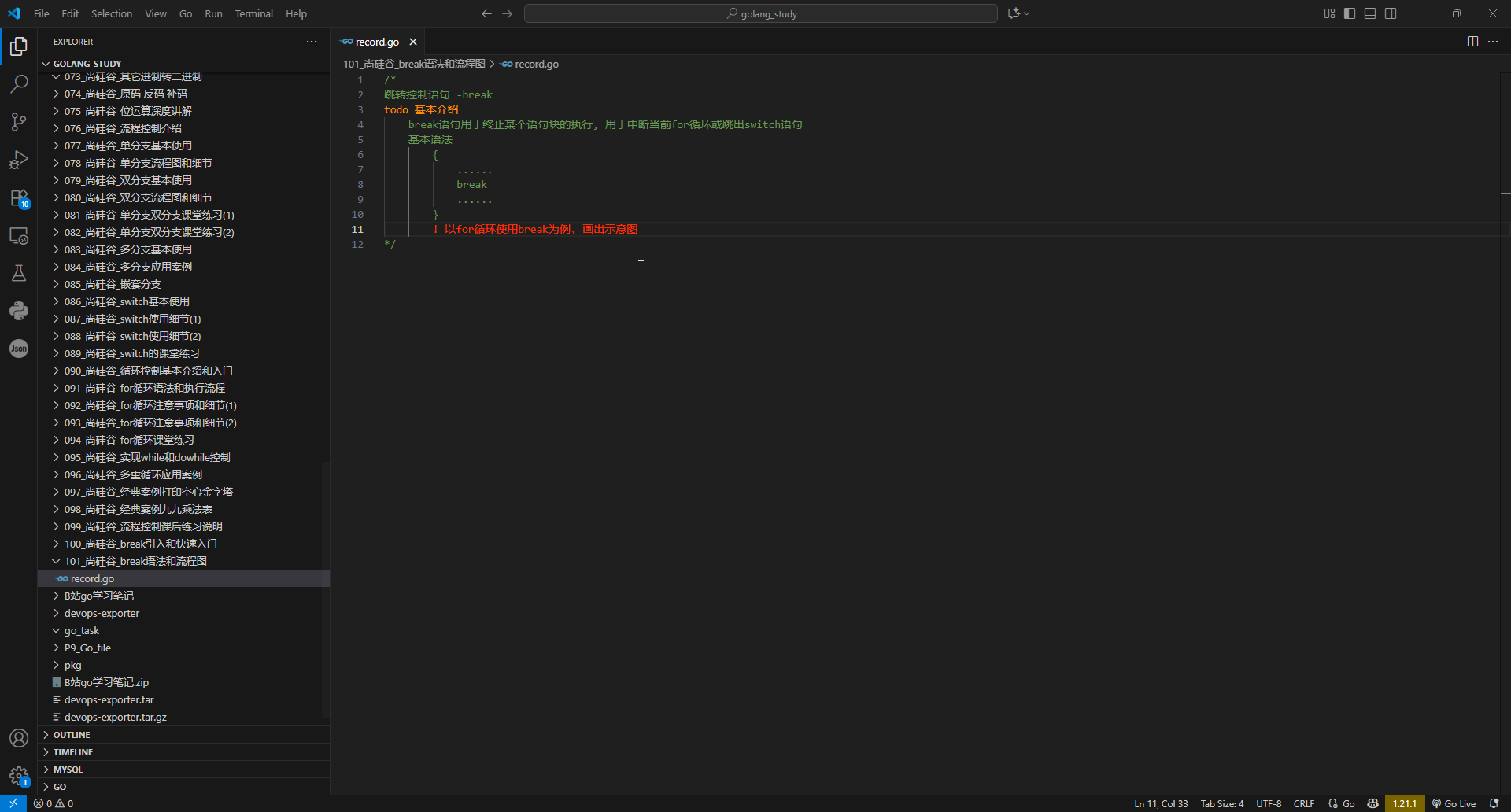Open the Run menu
The image size is (1511, 812).
(213, 13)
